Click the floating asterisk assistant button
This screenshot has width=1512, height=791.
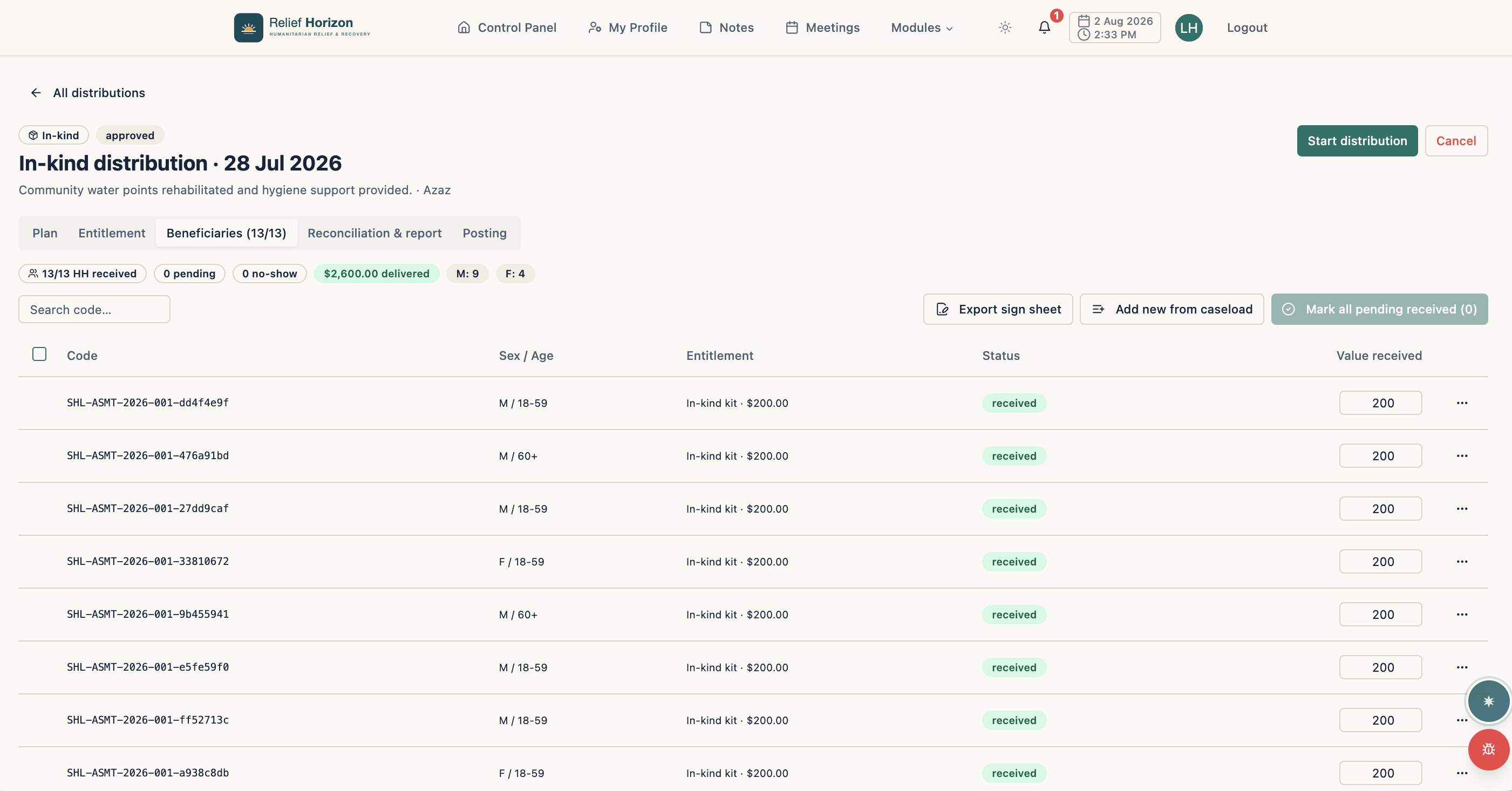1488,701
